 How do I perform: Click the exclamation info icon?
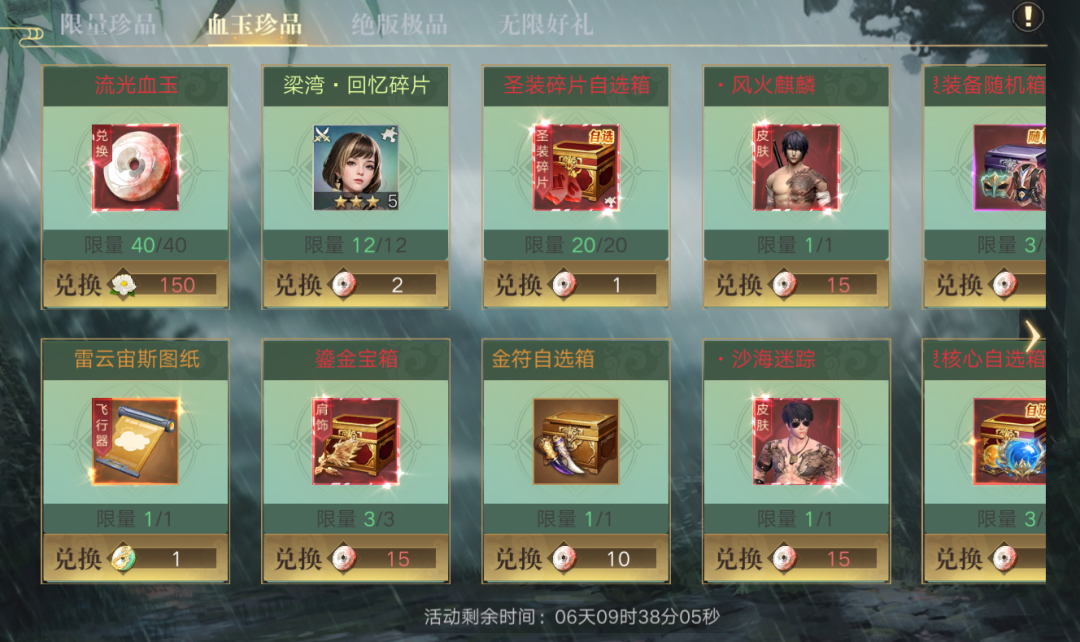pyautogui.click(x=1028, y=17)
